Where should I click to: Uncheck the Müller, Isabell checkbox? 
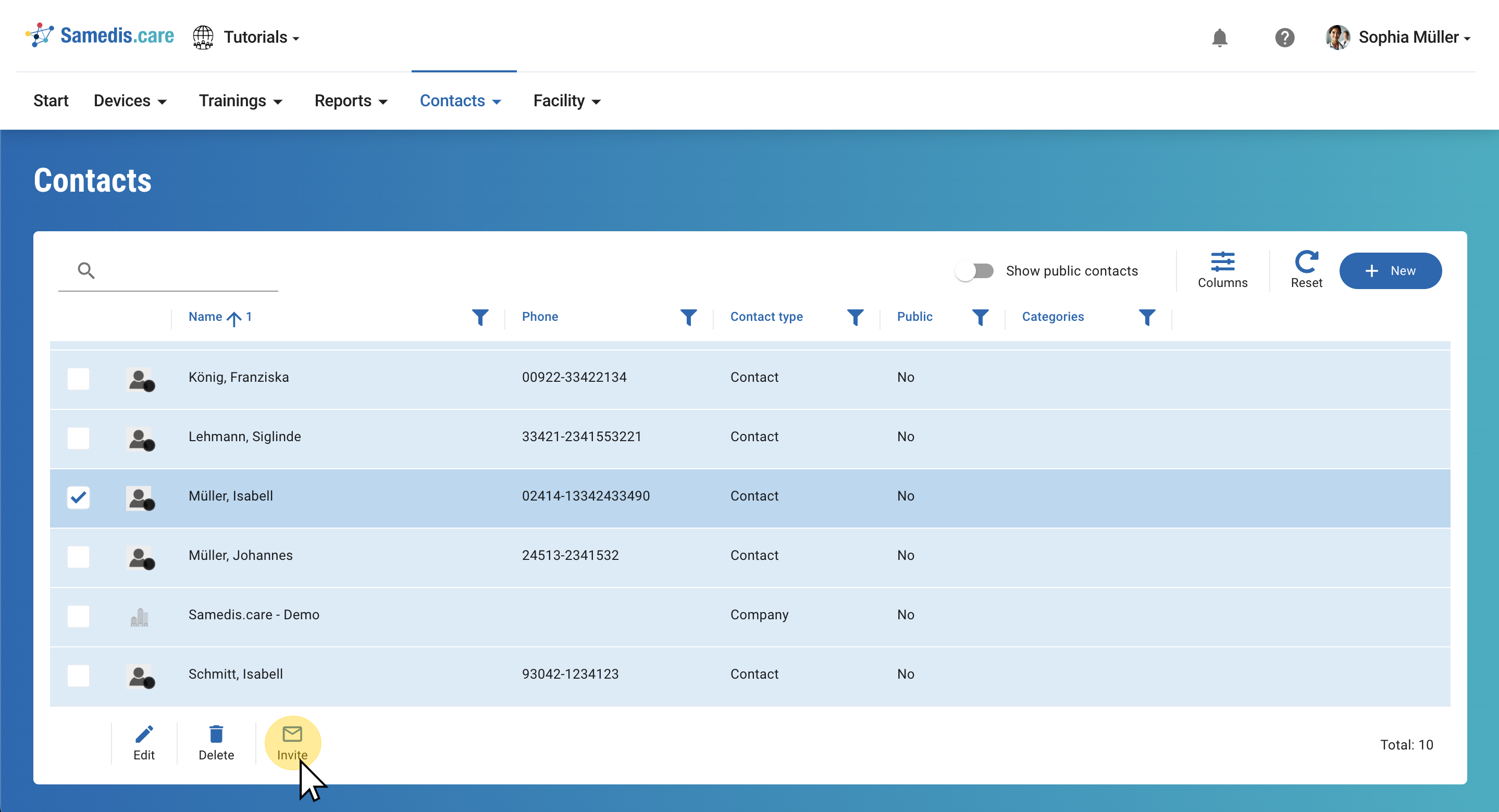78,497
